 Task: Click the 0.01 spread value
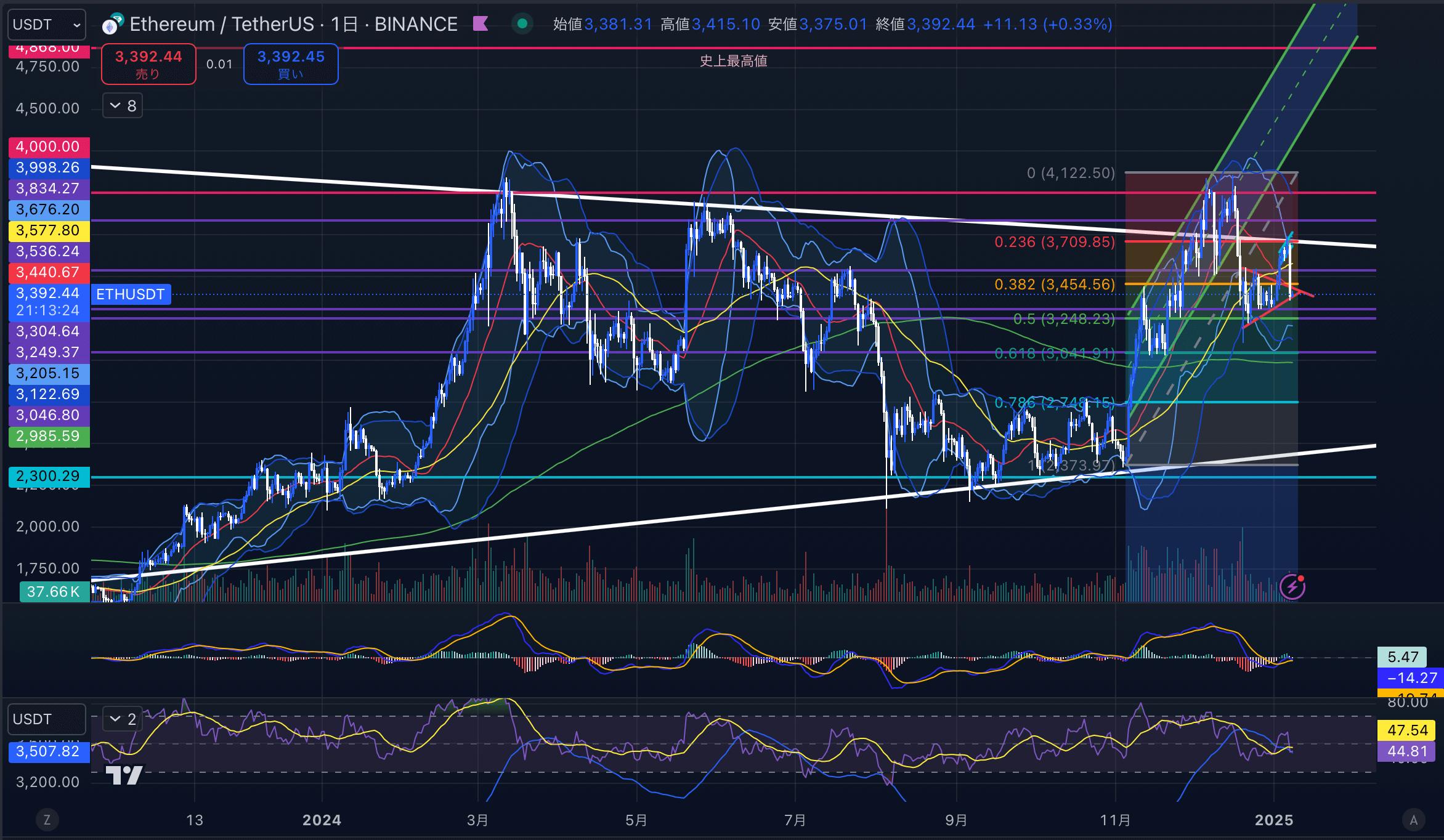pos(219,64)
